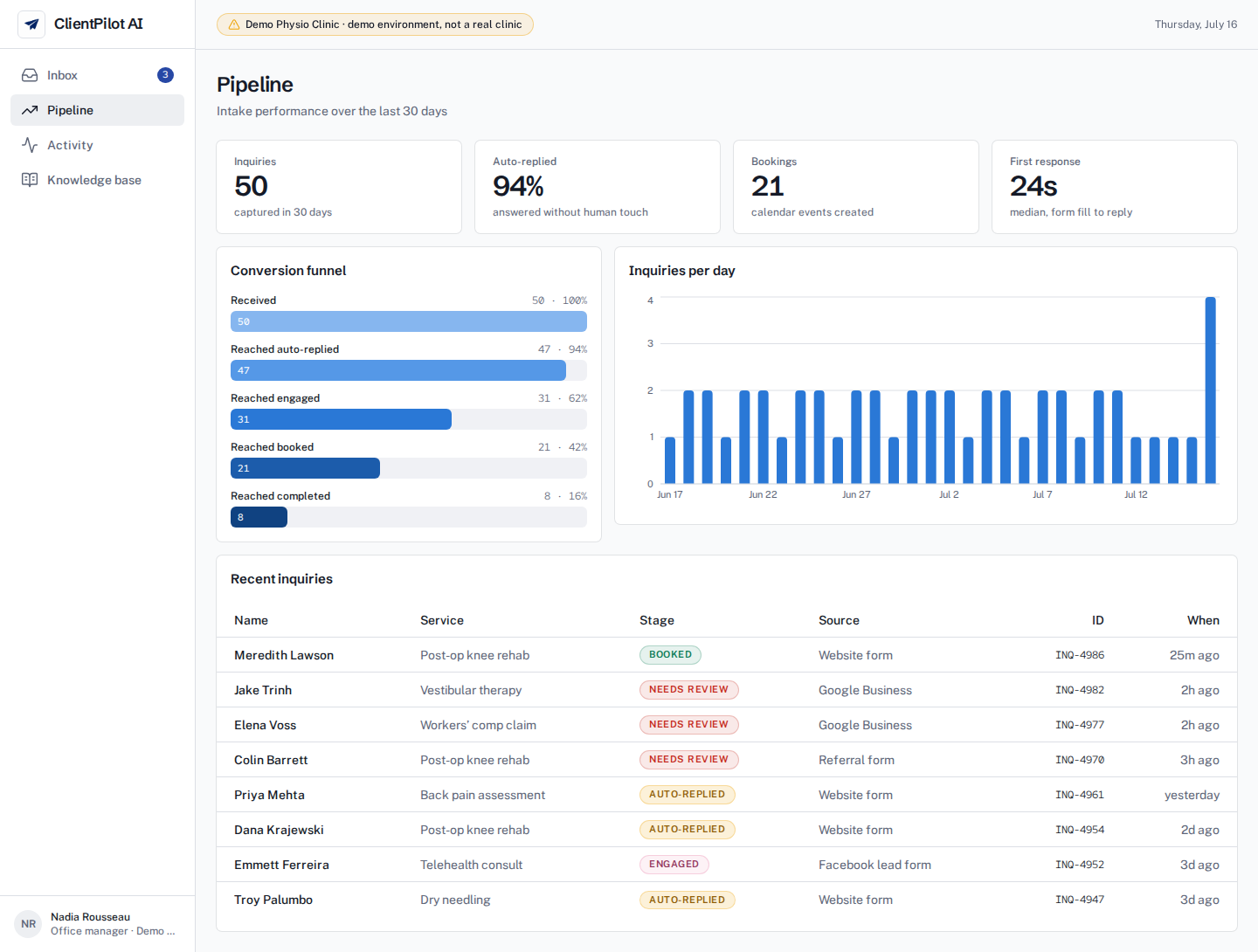Click the ID column header
This screenshot has height=952, width=1258.
click(x=1098, y=620)
